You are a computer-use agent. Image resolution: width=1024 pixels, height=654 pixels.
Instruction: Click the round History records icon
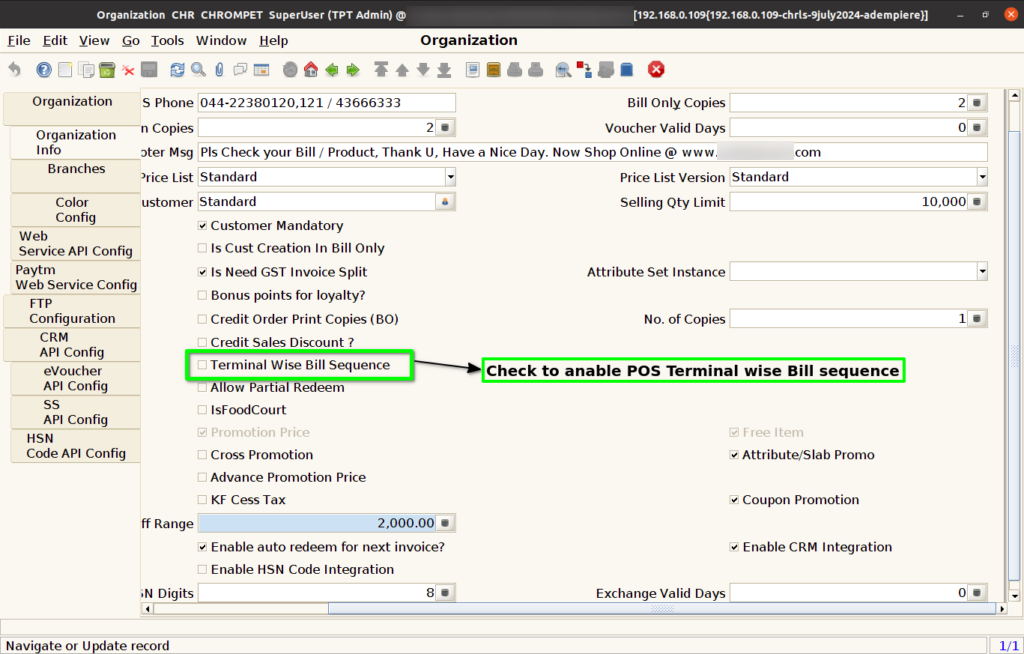(290, 69)
